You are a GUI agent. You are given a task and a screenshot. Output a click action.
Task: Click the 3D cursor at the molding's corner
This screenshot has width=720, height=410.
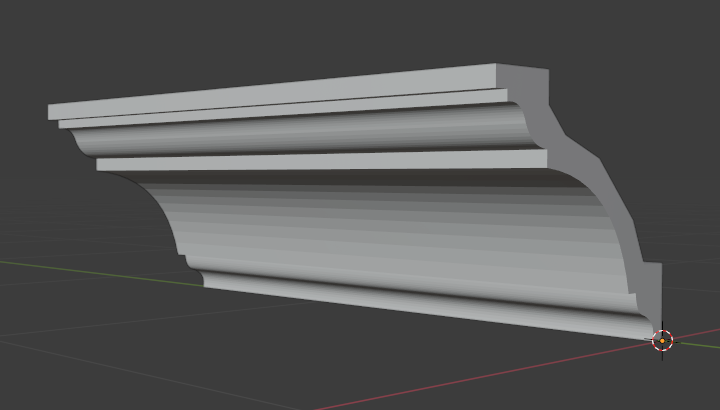tap(662, 340)
